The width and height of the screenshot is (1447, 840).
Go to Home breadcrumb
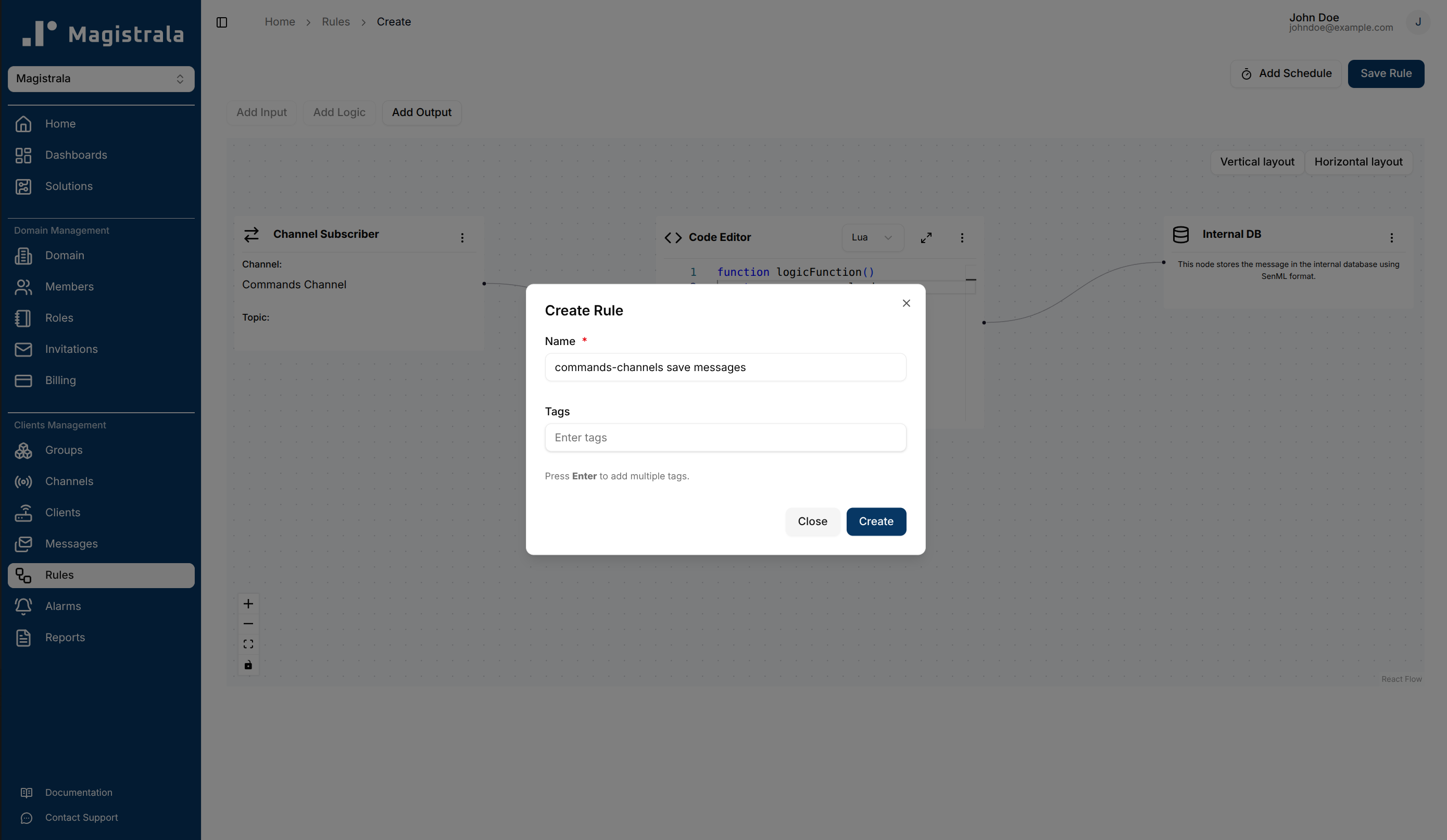pyautogui.click(x=280, y=22)
